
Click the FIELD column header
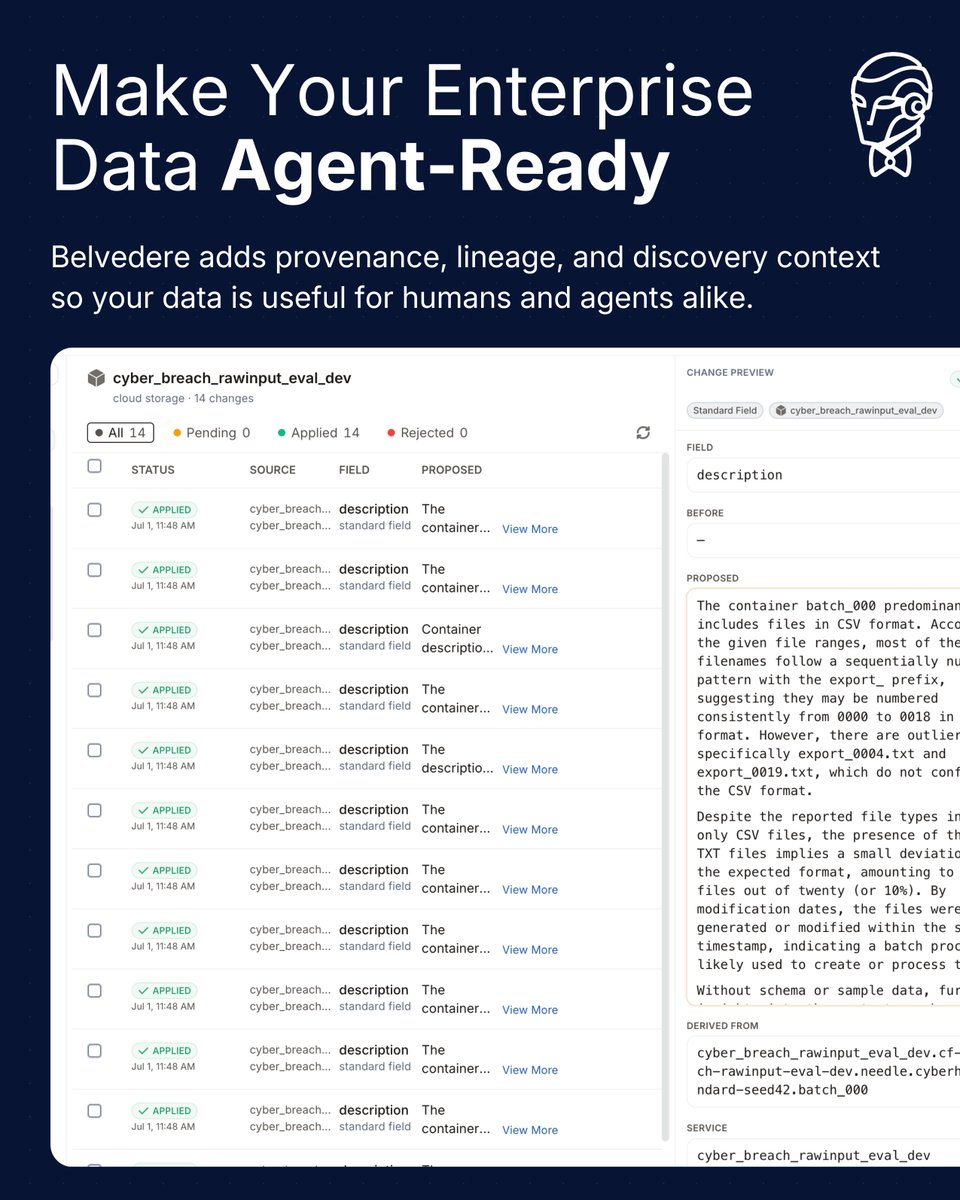(354, 470)
